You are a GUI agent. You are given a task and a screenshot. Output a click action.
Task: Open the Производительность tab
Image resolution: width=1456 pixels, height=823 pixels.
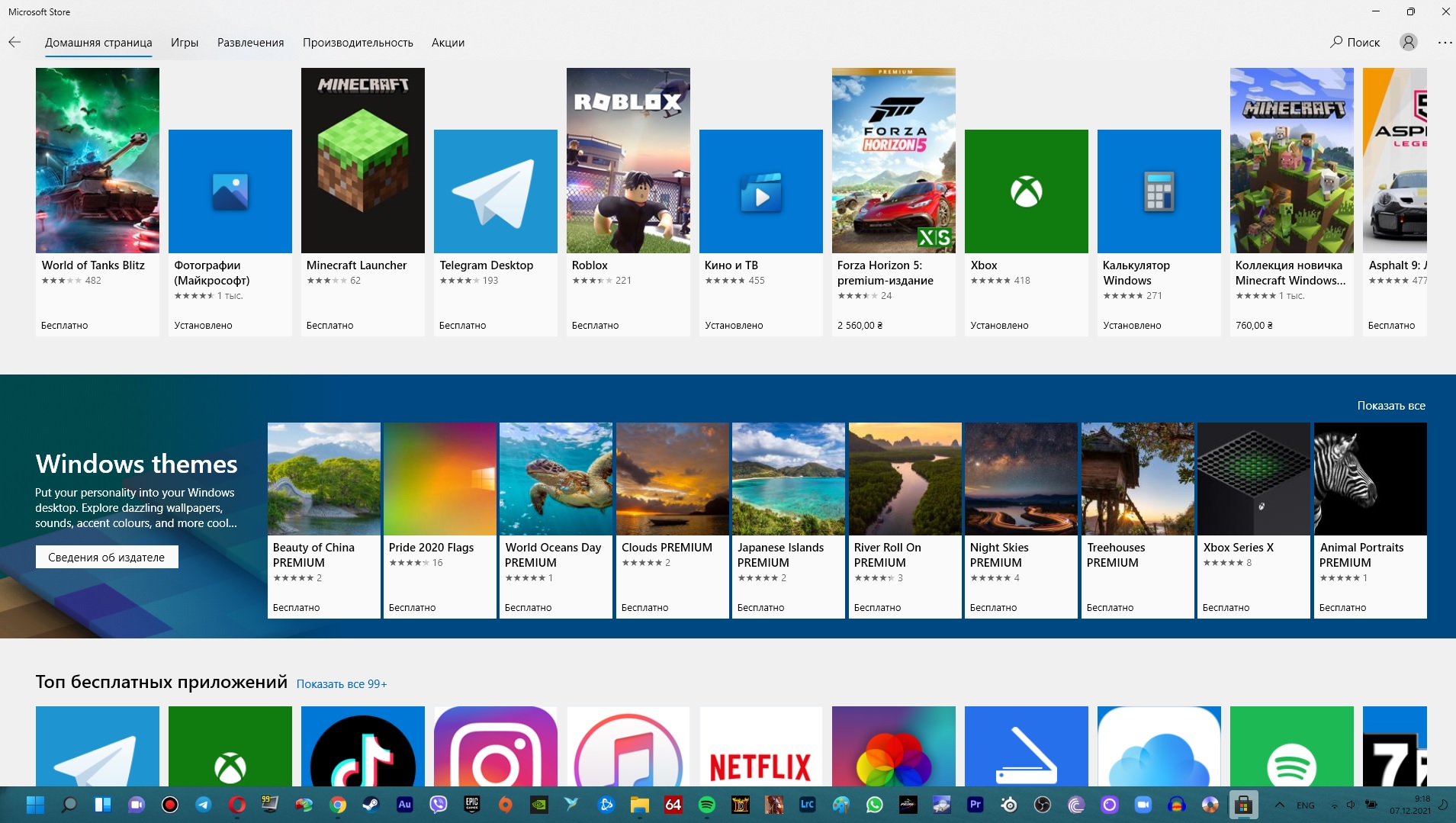[x=358, y=42]
